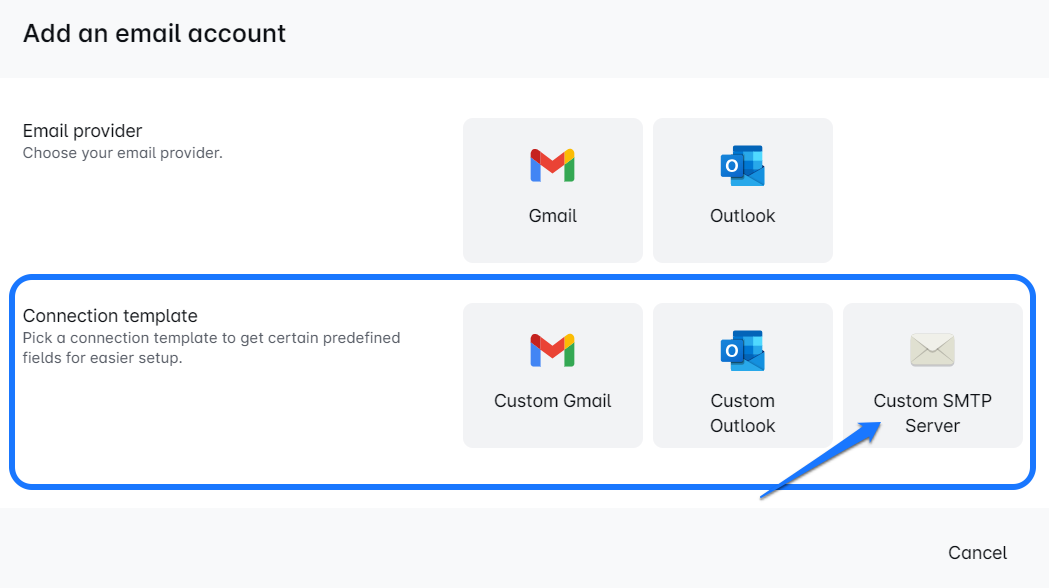
Task: Click the Custom SMTP Server text label
Action: (932, 413)
